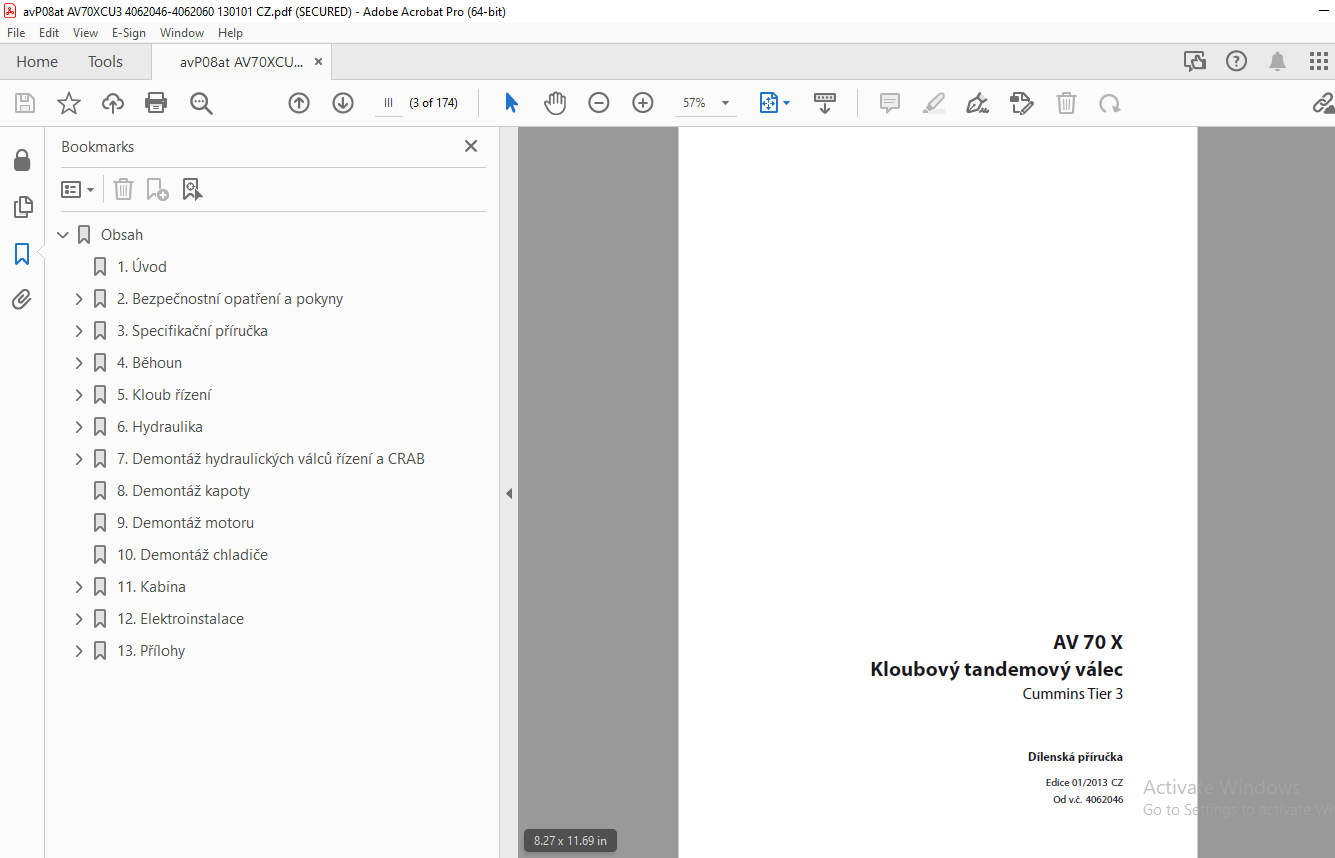
Task: Expand the 13. Přílohy bookmark
Action: pos(79,651)
